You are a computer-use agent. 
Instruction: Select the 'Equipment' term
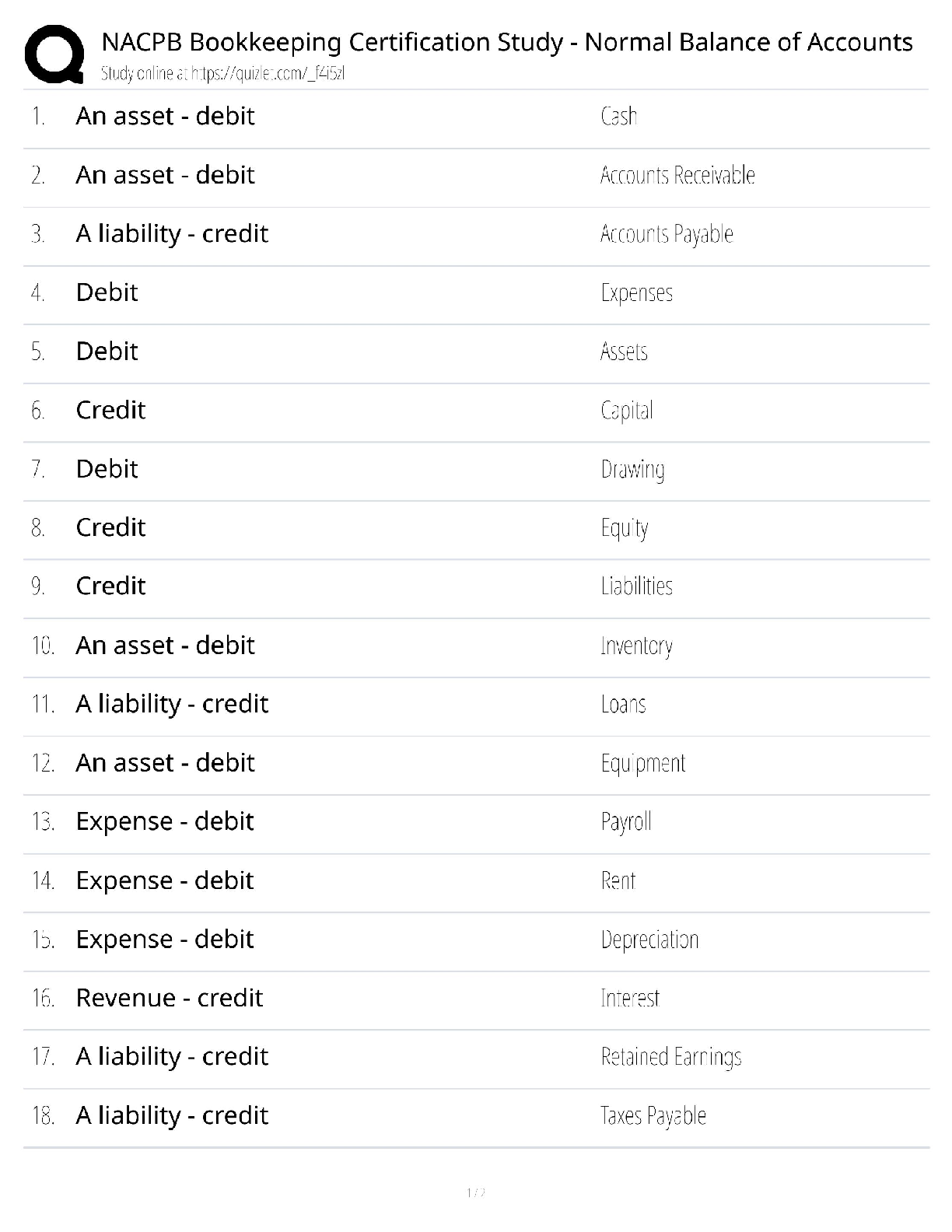[643, 764]
